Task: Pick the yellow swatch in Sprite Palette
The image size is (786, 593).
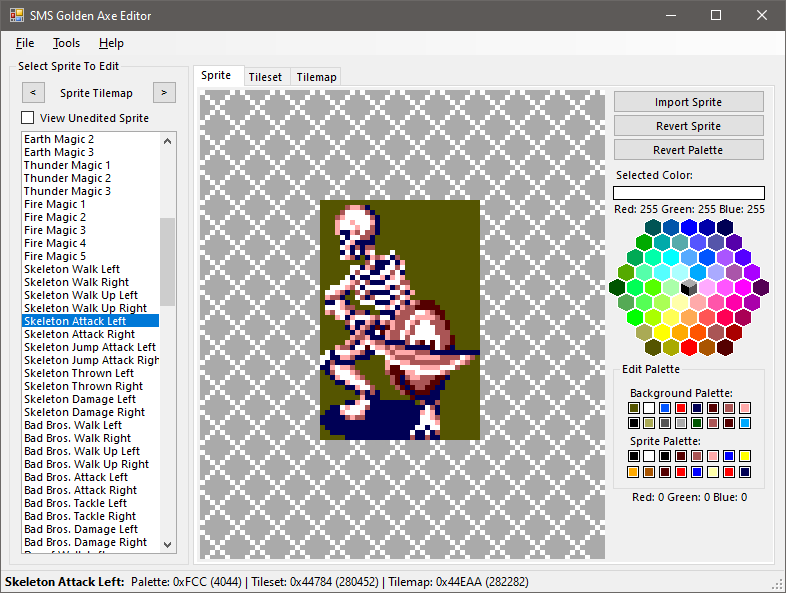Action: pos(745,456)
